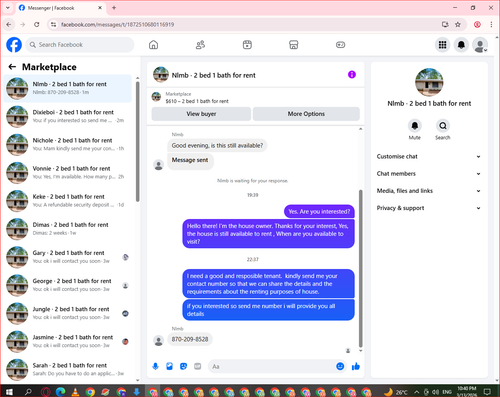Expand Customise chat section

point(429,156)
